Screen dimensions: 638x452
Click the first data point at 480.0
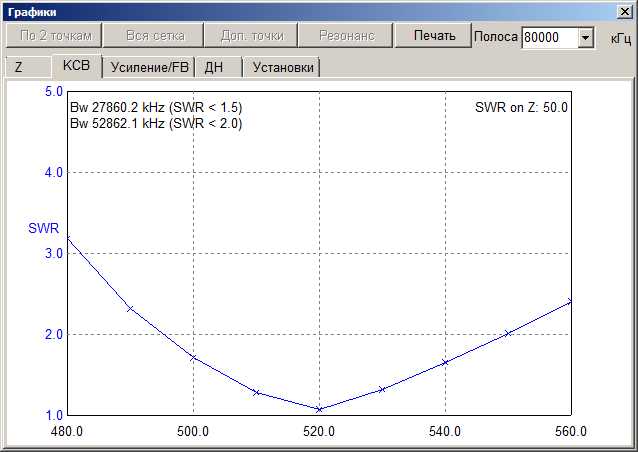click(67, 239)
